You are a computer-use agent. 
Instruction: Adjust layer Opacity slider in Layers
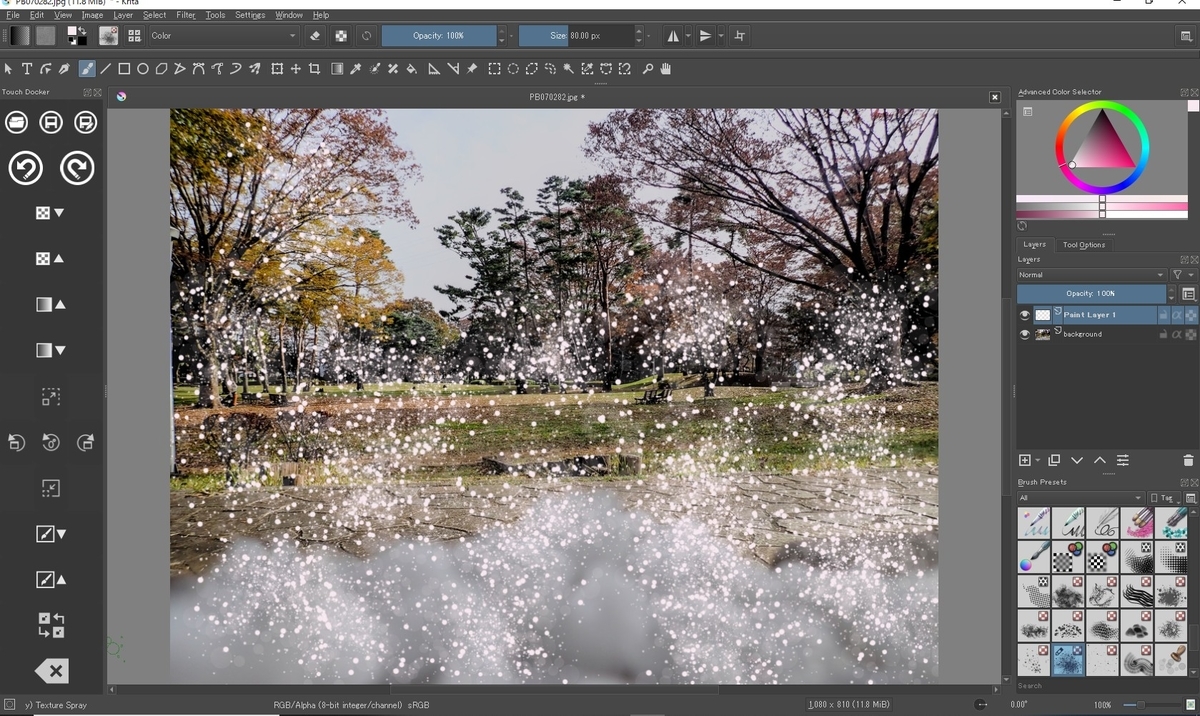coord(1091,294)
